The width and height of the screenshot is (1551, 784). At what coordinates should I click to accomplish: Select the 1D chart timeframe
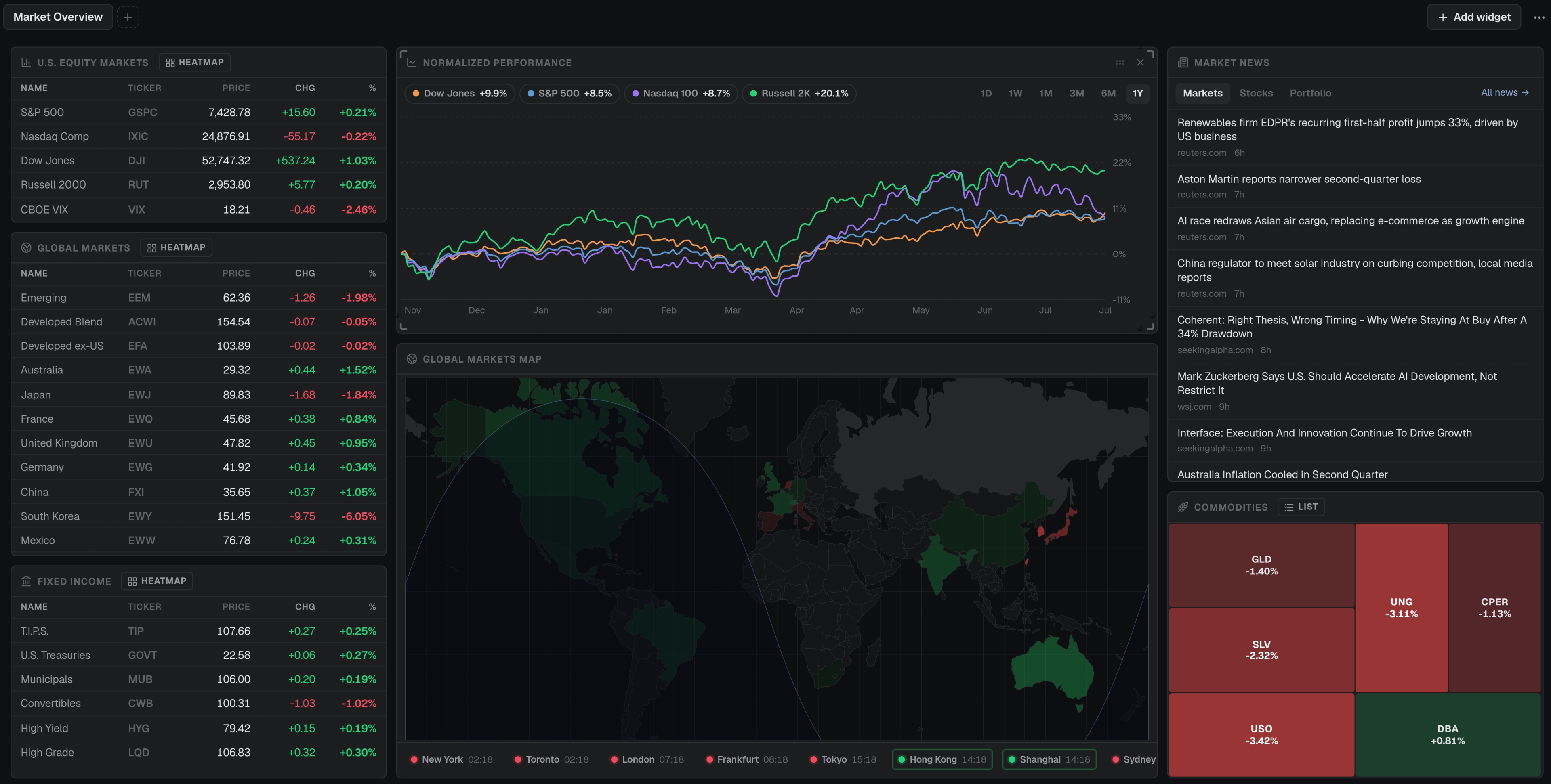986,94
